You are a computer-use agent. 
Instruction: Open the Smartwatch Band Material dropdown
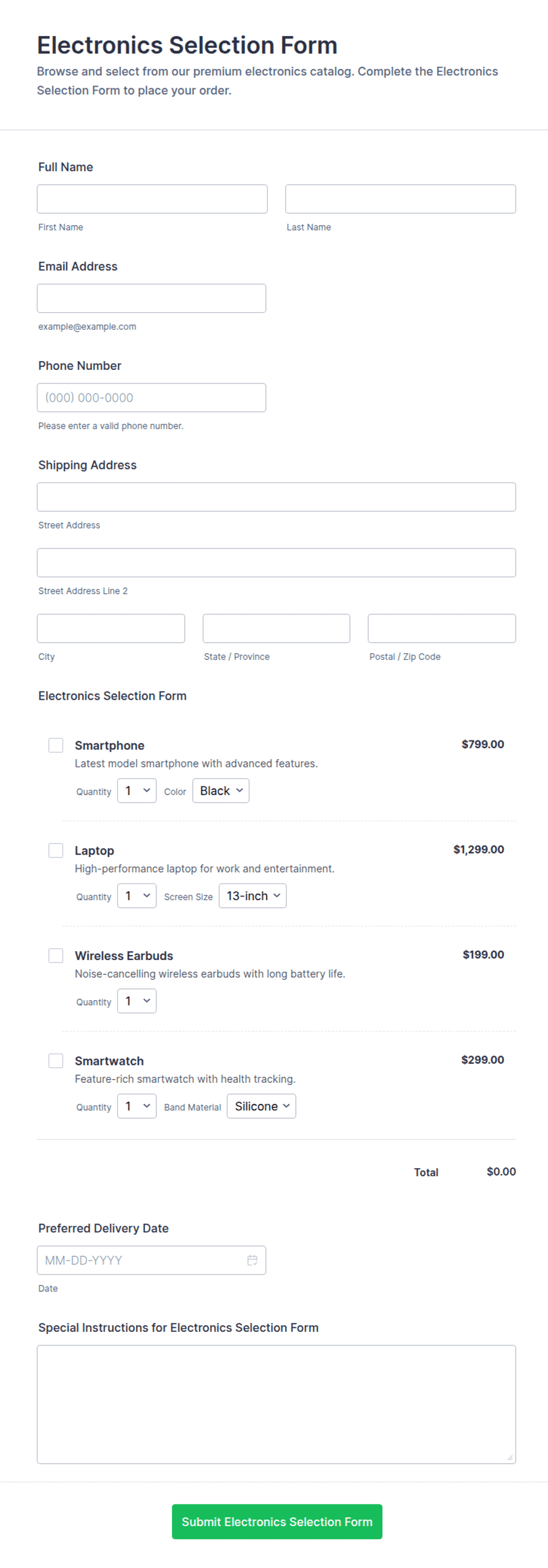pyautogui.click(x=262, y=1106)
